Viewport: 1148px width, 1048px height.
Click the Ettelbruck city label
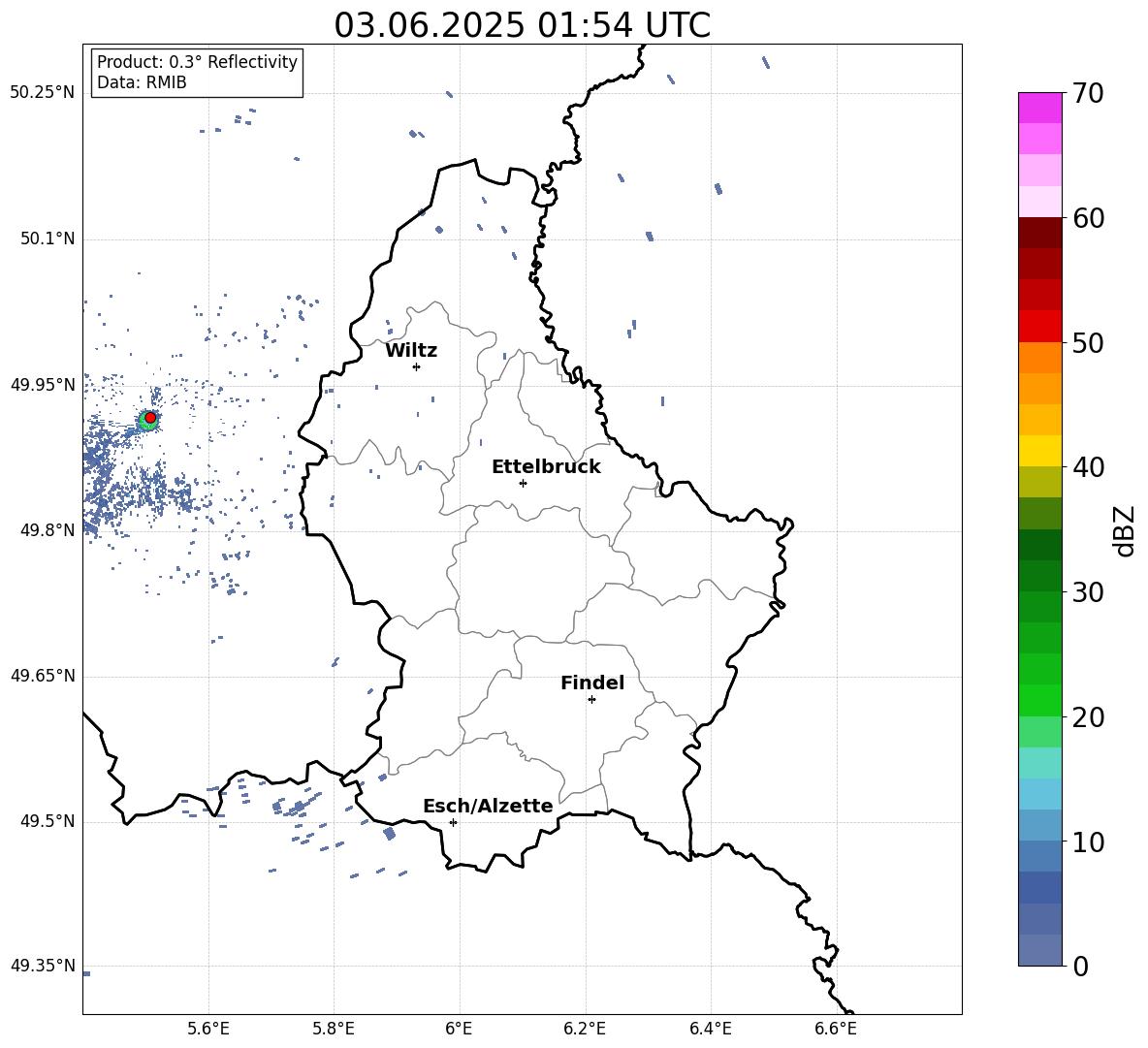tap(546, 467)
